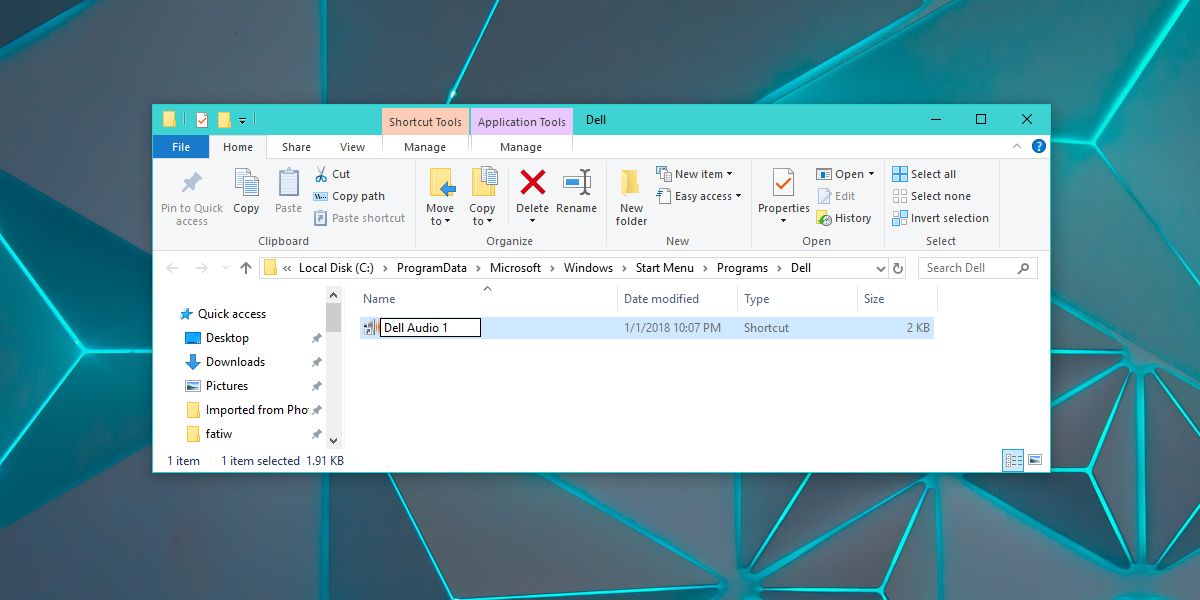This screenshot has width=1200, height=600.
Task: Open the address bar history dropdown
Action: pos(880,268)
